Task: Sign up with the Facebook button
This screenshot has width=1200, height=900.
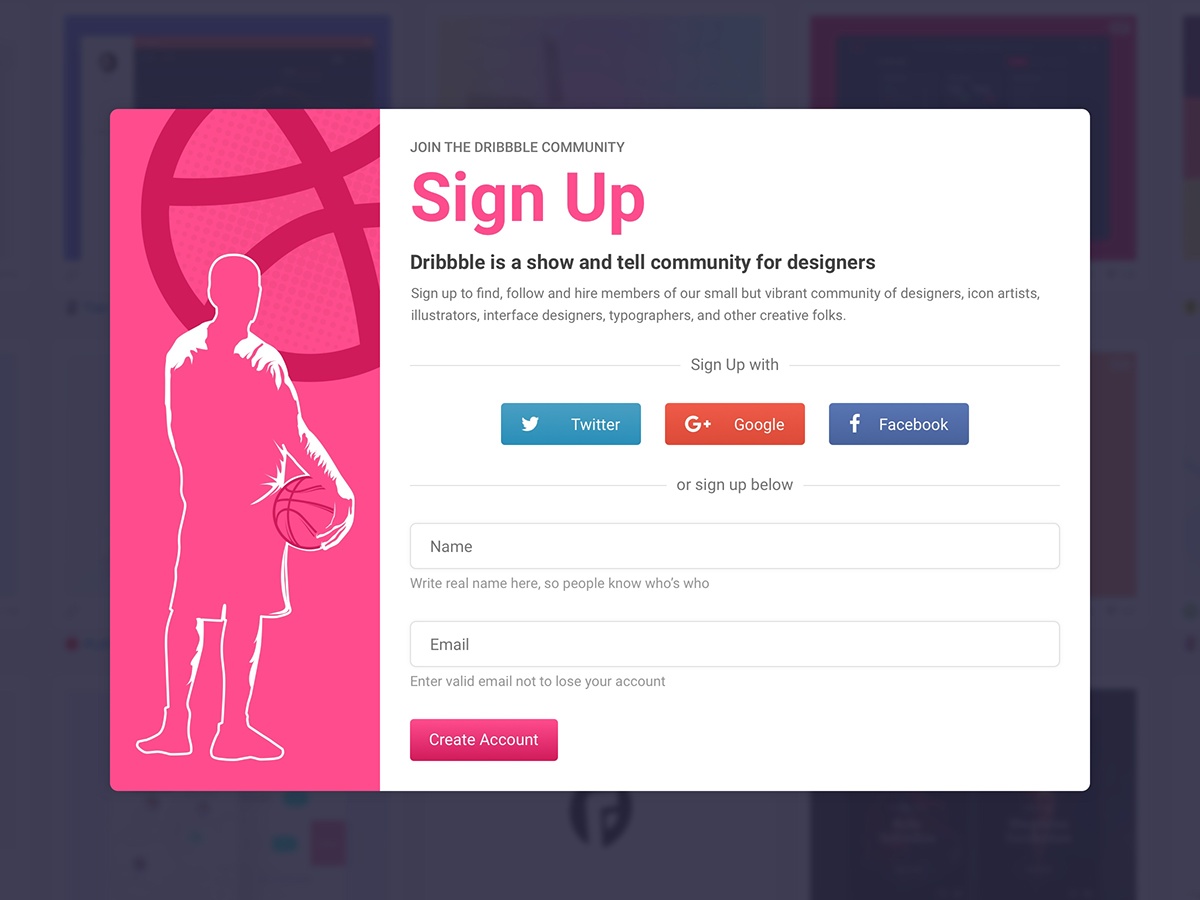Action: [899, 424]
